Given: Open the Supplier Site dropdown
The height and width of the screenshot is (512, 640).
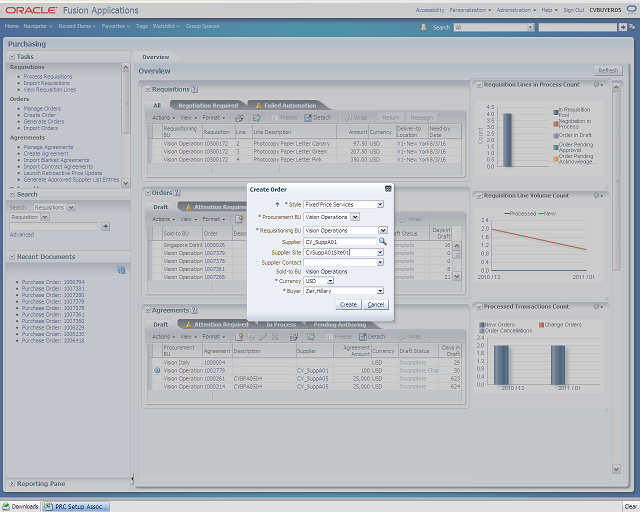Looking at the screenshot, I should 380,252.
